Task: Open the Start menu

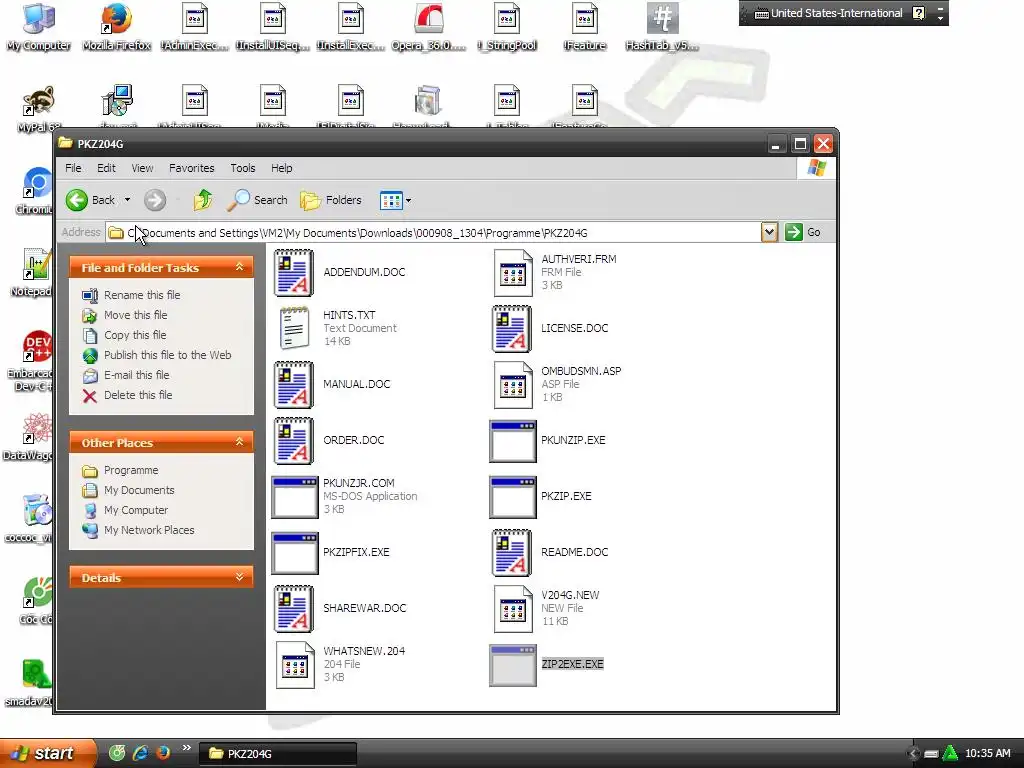Action: pos(47,754)
